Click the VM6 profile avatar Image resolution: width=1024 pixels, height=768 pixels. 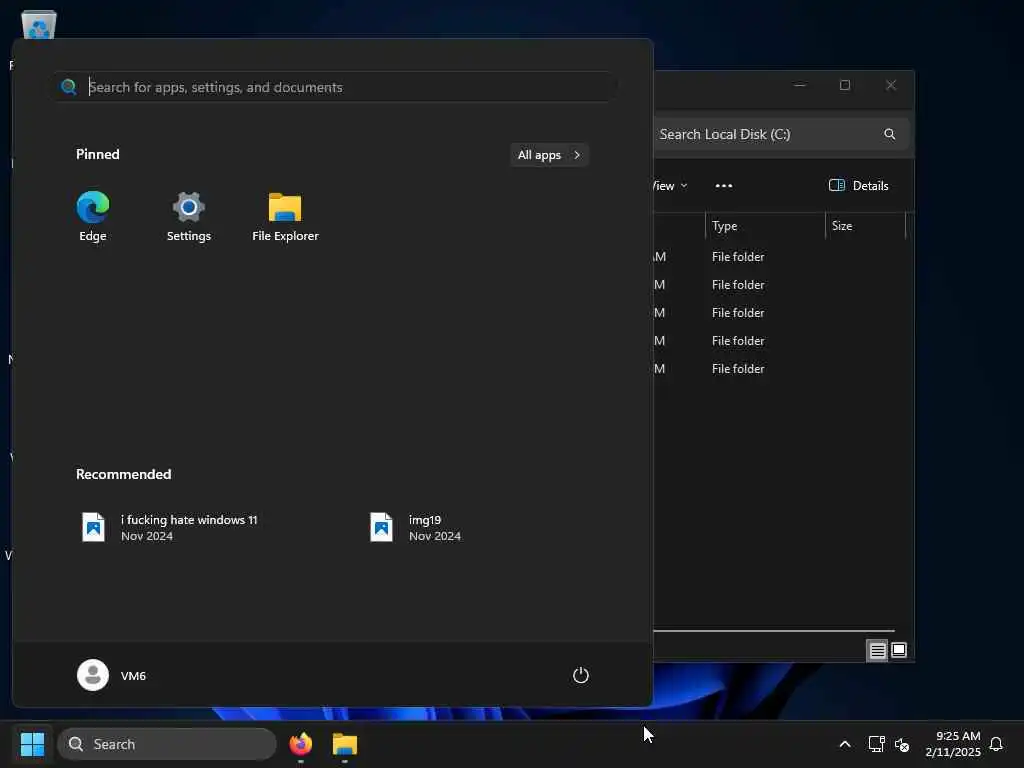pyautogui.click(x=93, y=675)
